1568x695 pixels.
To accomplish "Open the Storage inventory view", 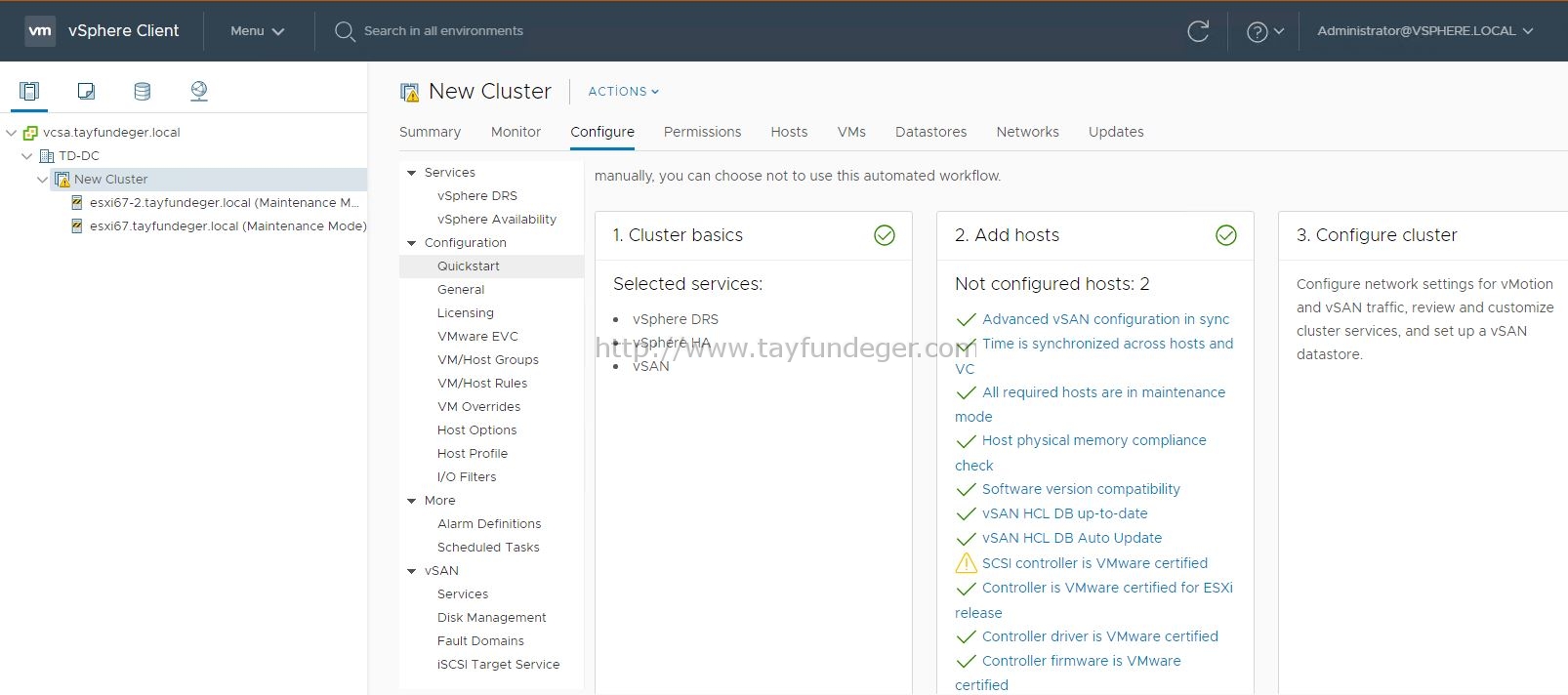I will click(x=143, y=91).
